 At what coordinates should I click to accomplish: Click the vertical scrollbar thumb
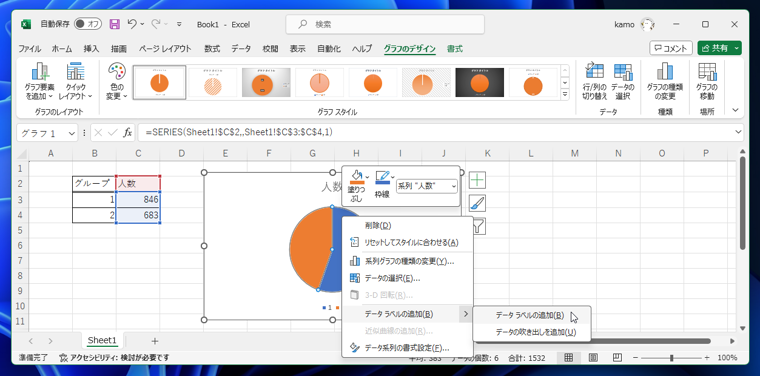(x=744, y=202)
